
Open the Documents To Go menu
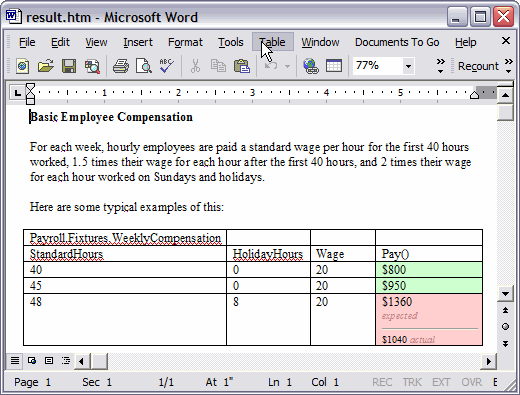click(397, 42)
